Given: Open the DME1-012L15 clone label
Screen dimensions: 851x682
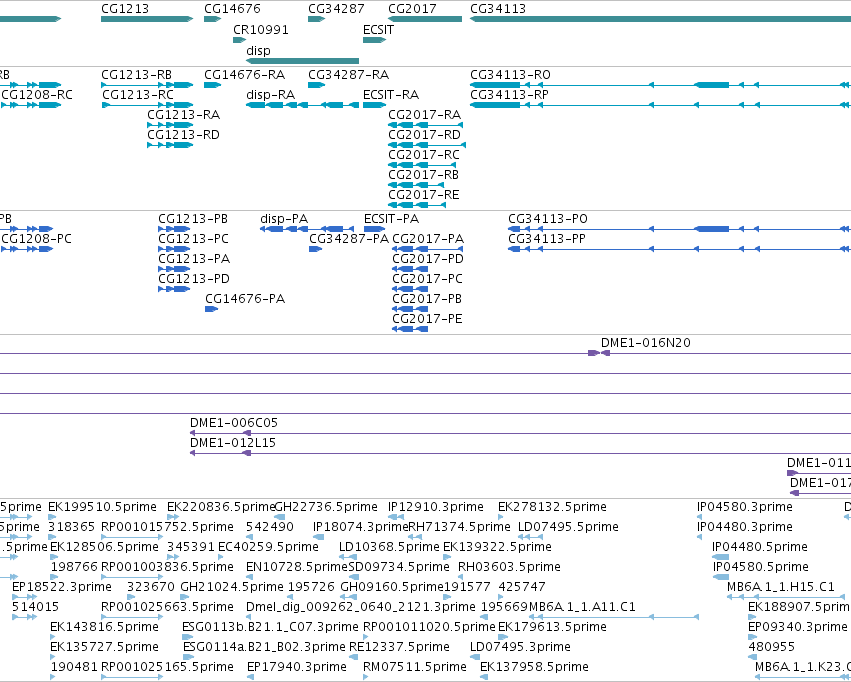Looking at the screenshot, I should pyautogui.click(x=233, y=443).
